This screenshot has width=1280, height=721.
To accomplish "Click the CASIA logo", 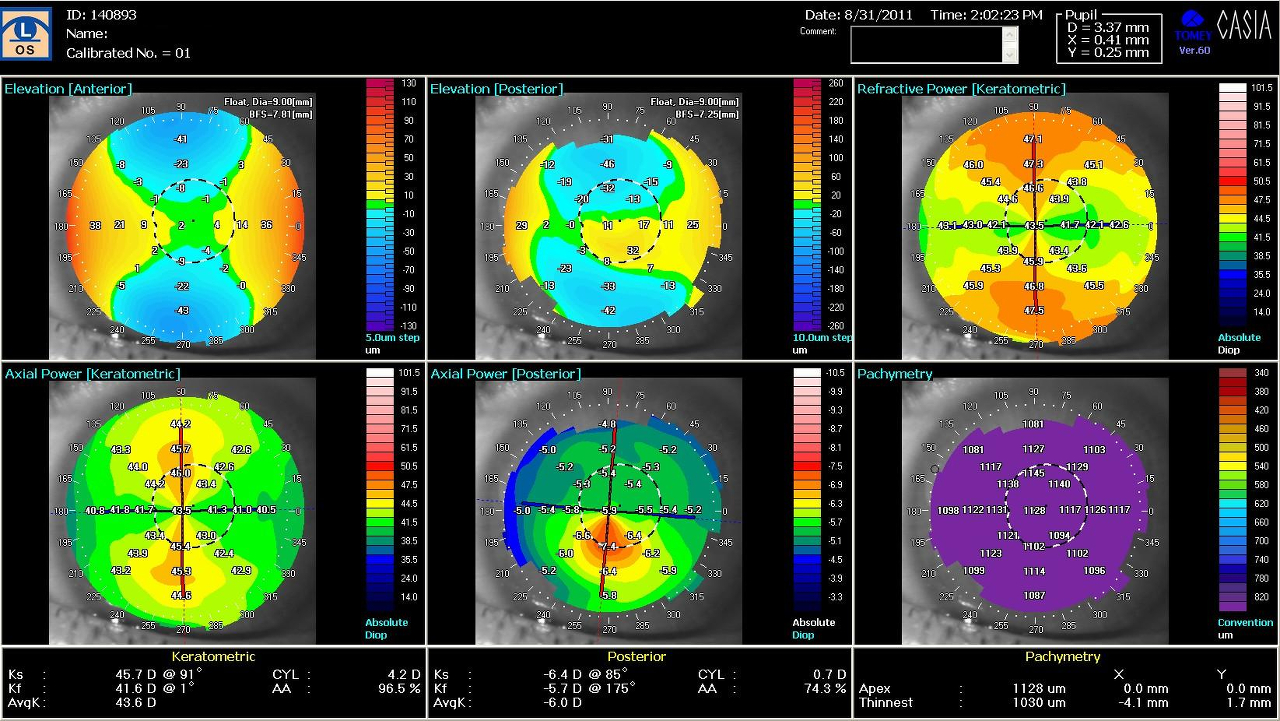I will pos(1244,27).
